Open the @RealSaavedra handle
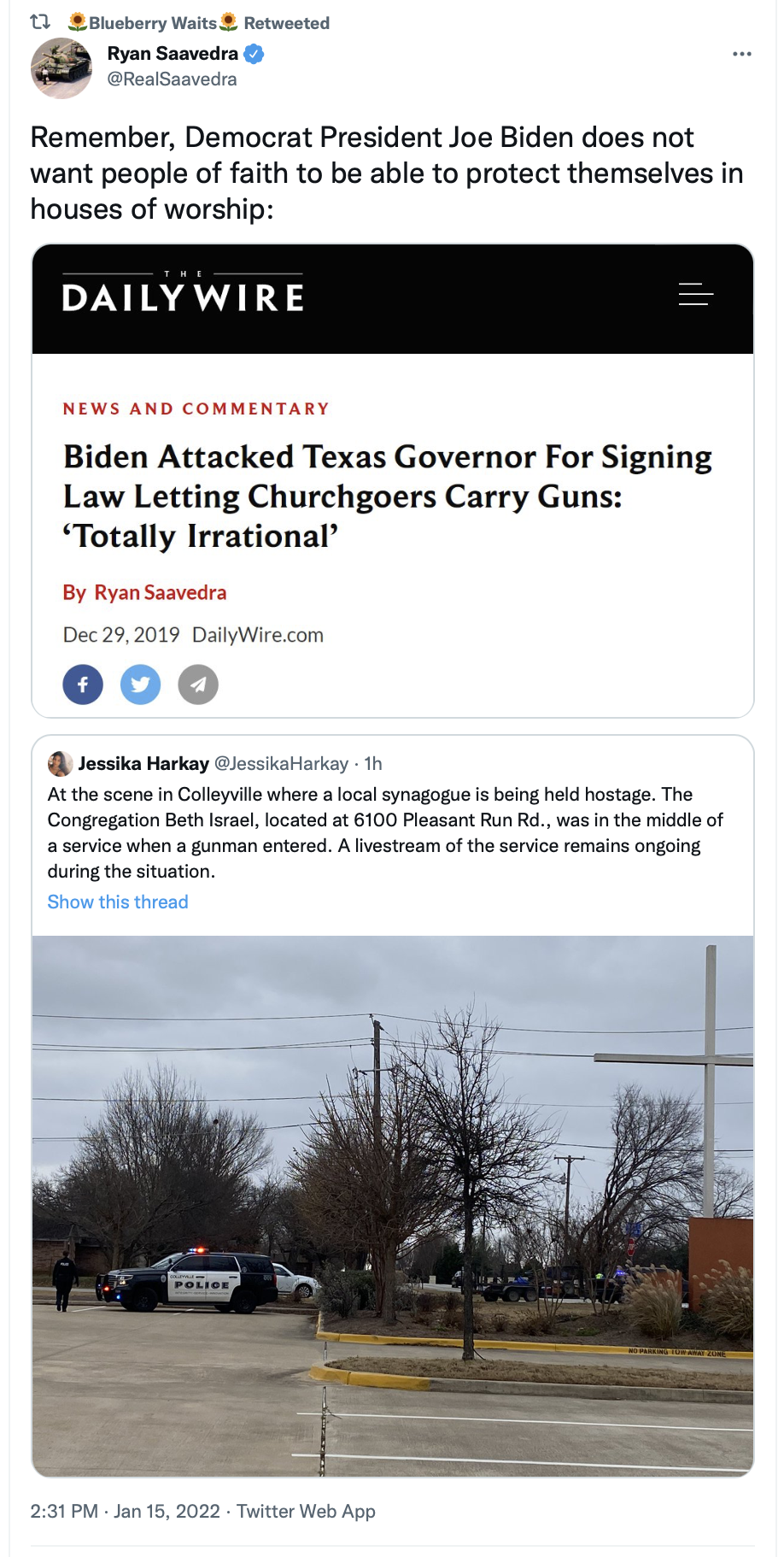The width and height of the screenshot is (784, 1557). point(172,79)
